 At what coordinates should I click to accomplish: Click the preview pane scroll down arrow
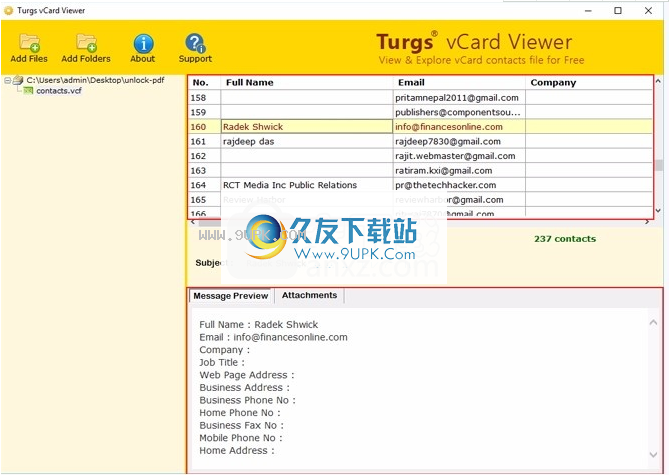(x=653, y=455)
